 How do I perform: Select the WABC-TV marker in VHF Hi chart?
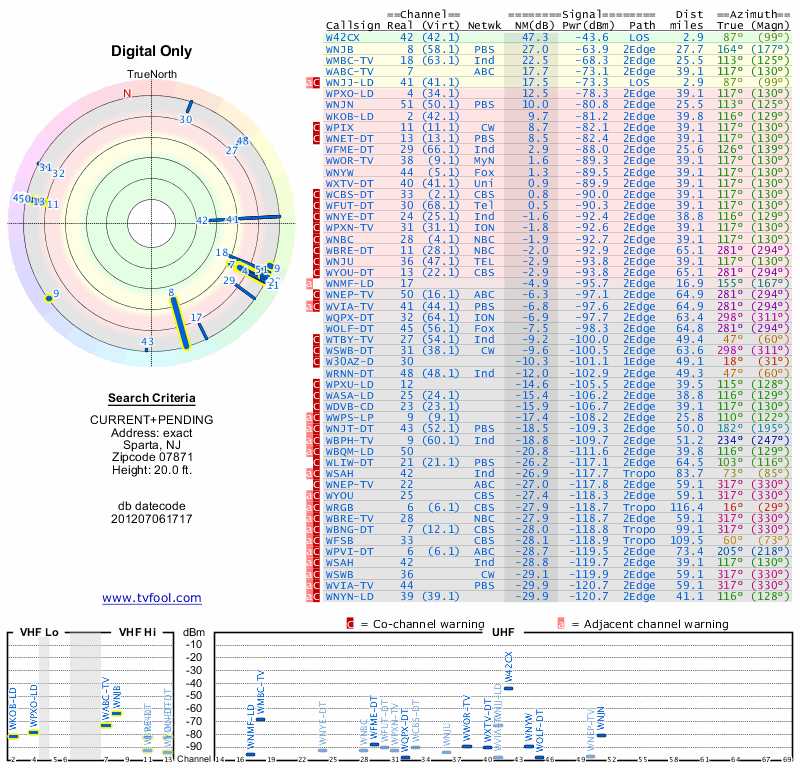pyautogui.click(x=106, y=724)
